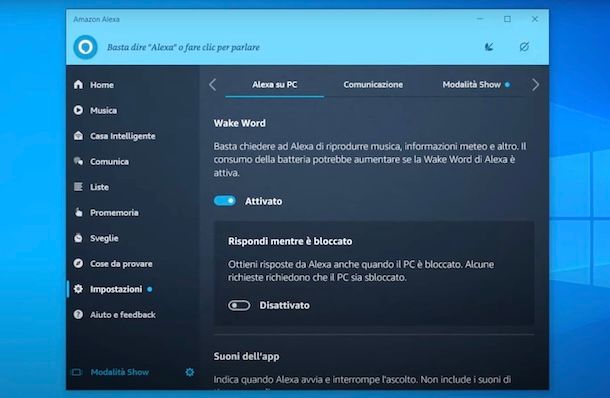The height and width of the screenshot is (398, 610).
Task: Click the Casa Intelligente icon
Action: pos(78,136)
